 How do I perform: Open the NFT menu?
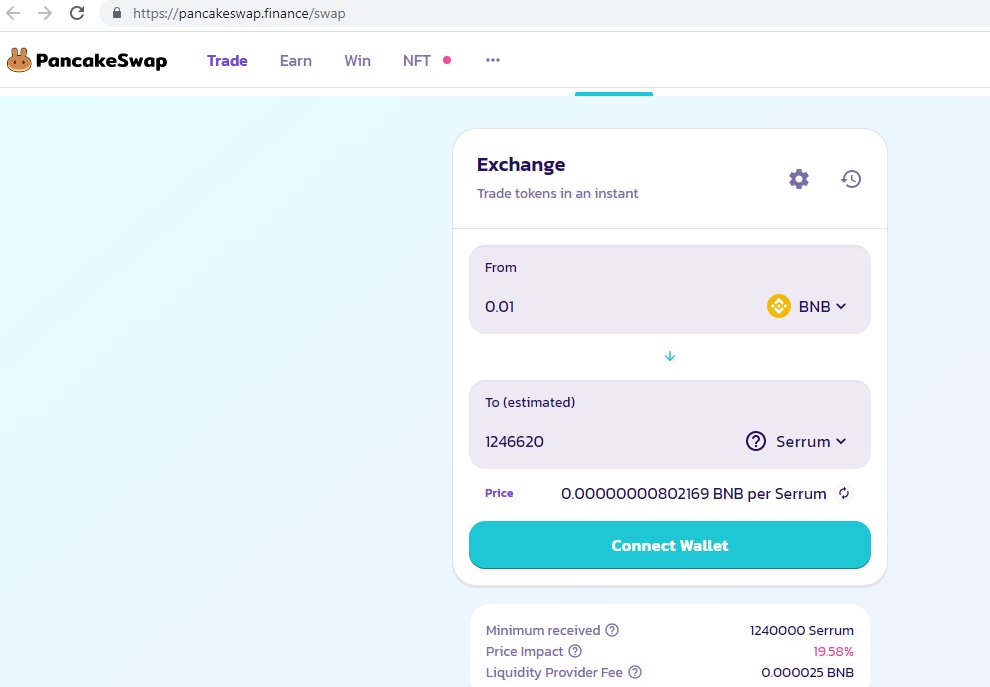click(417, 61)
